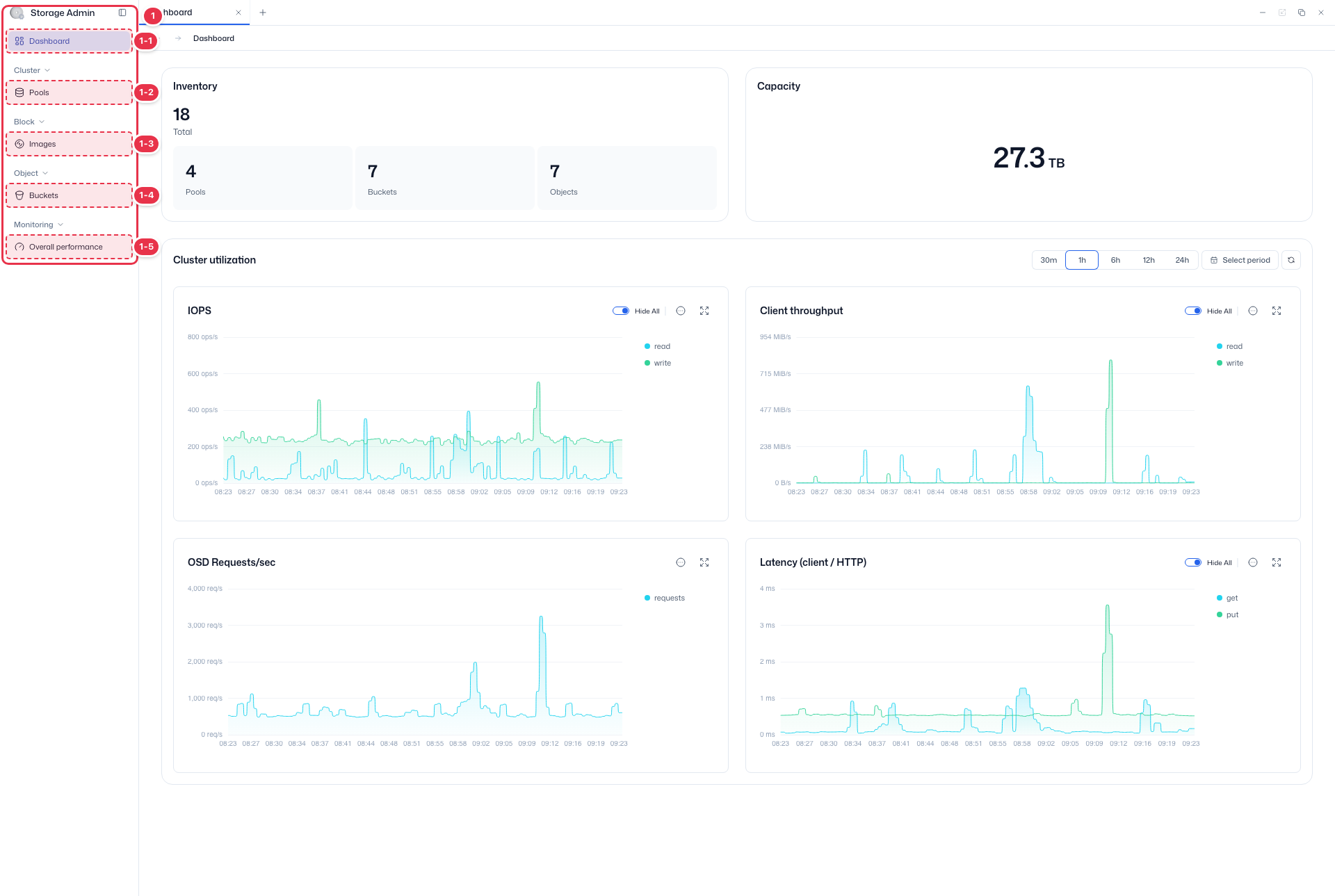
Task: Collapse the Object section
Action: tap(31, 173)
